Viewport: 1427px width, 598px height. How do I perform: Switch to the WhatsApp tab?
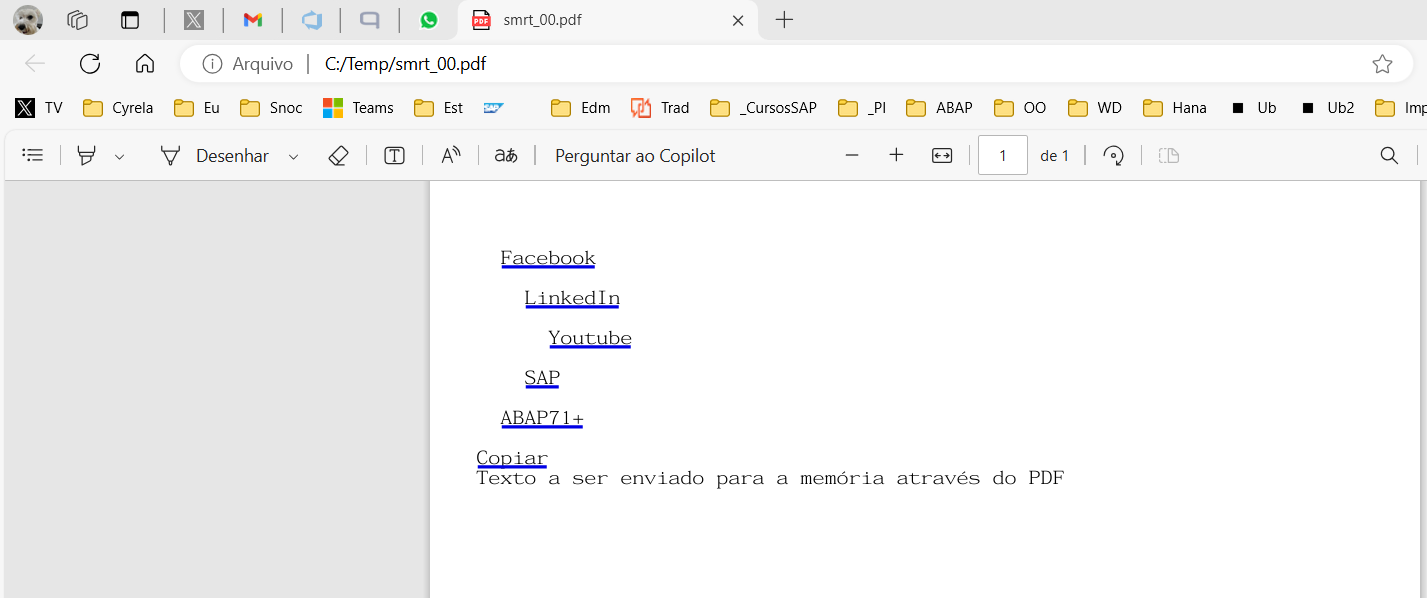(429, 20)
